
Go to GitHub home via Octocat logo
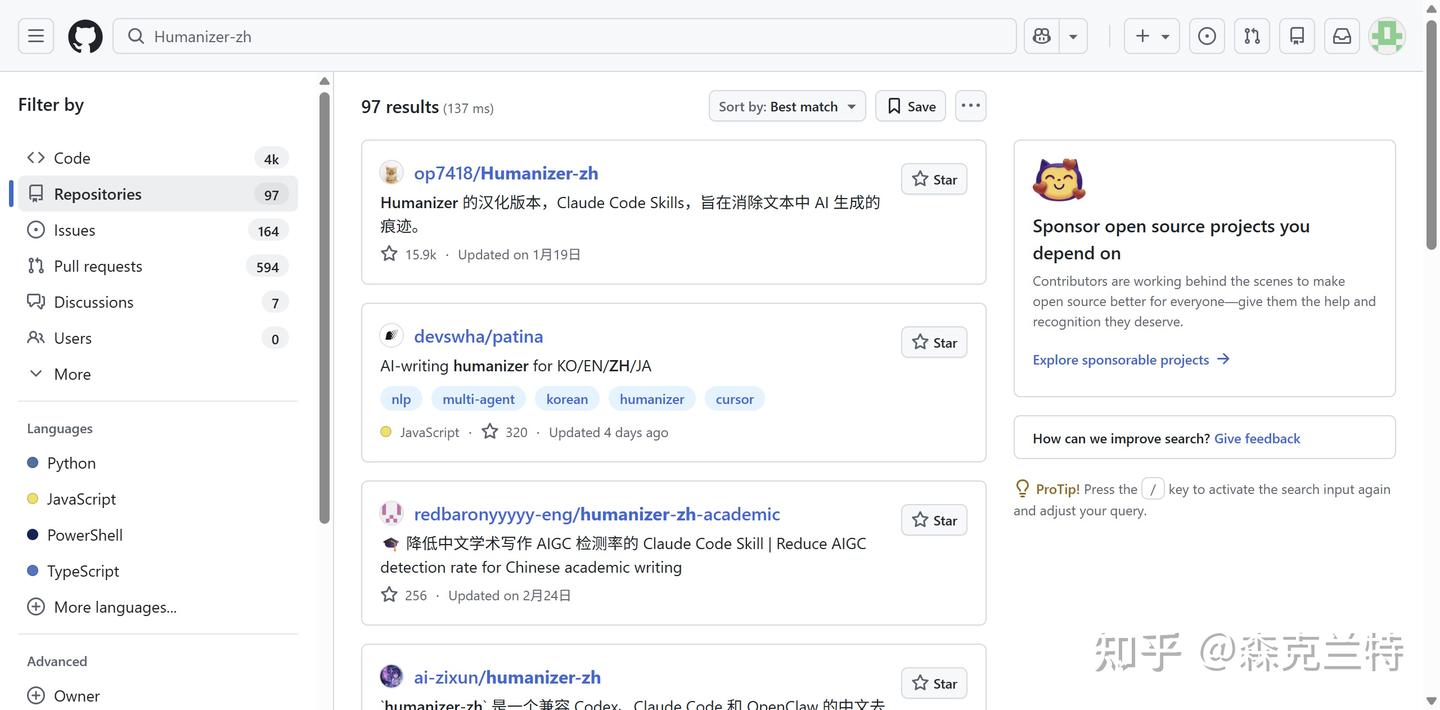(x=85, y=36)
